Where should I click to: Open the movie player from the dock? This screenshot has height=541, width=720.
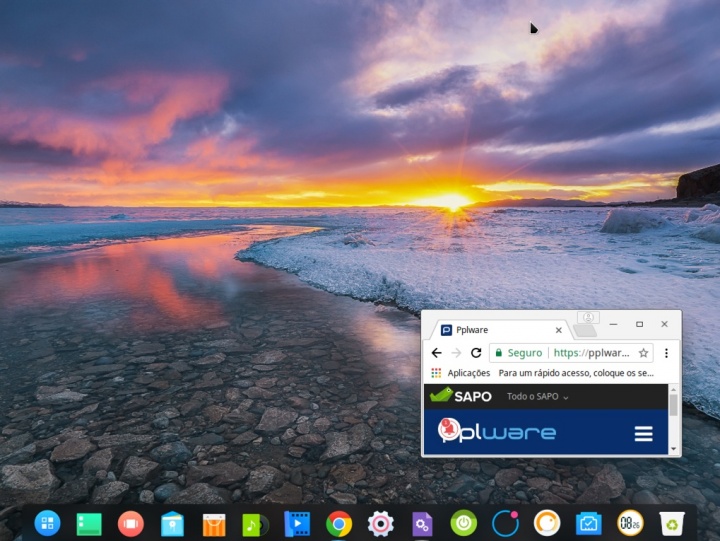coord(297,523)
